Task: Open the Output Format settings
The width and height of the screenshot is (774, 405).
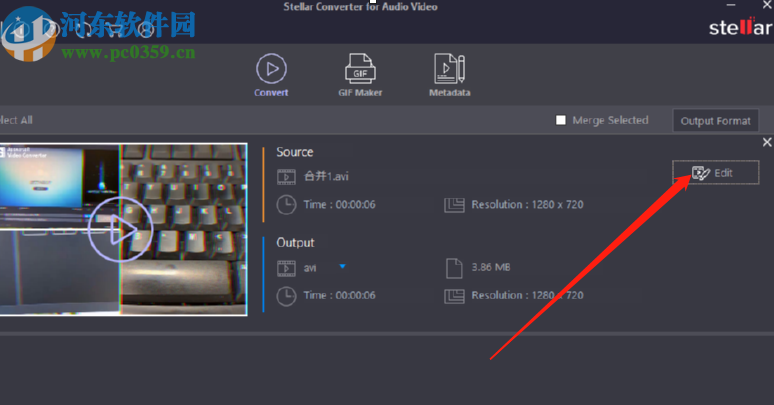Action: click(x=715, y=121)
